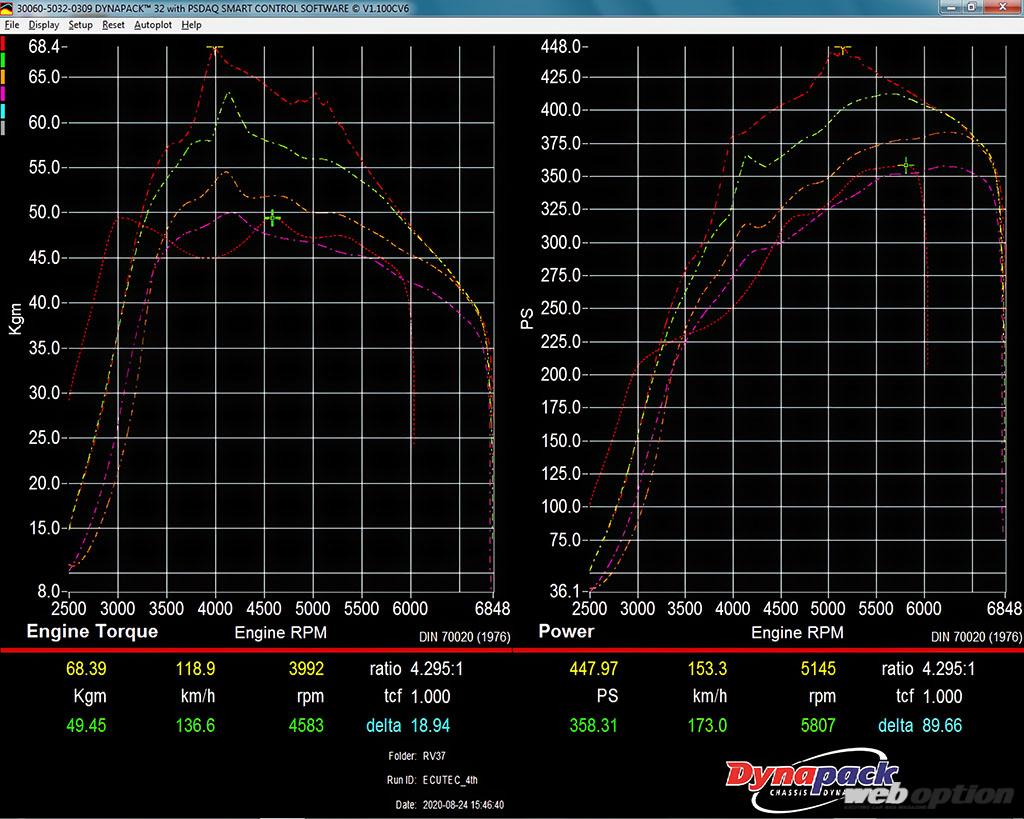Restore down the Dynapack window
The image size is (1024, 819).
pos(970,8)
